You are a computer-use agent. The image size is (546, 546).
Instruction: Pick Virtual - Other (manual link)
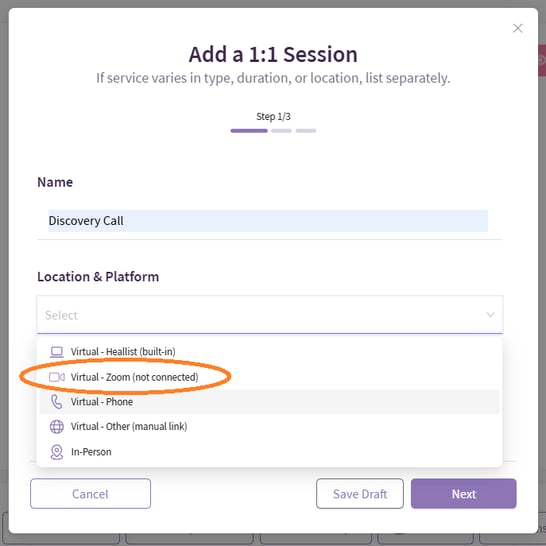click(x=270, y=427)
